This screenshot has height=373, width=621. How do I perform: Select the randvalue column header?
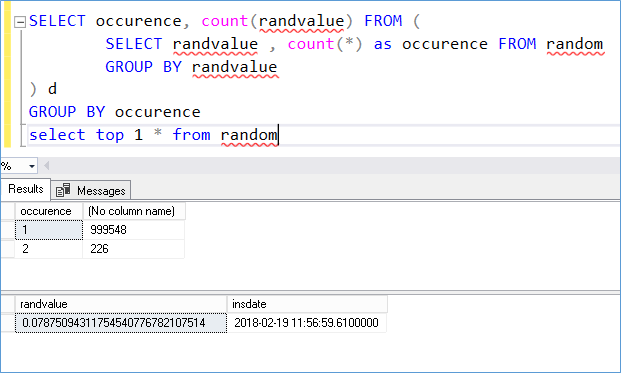point(121,304)
